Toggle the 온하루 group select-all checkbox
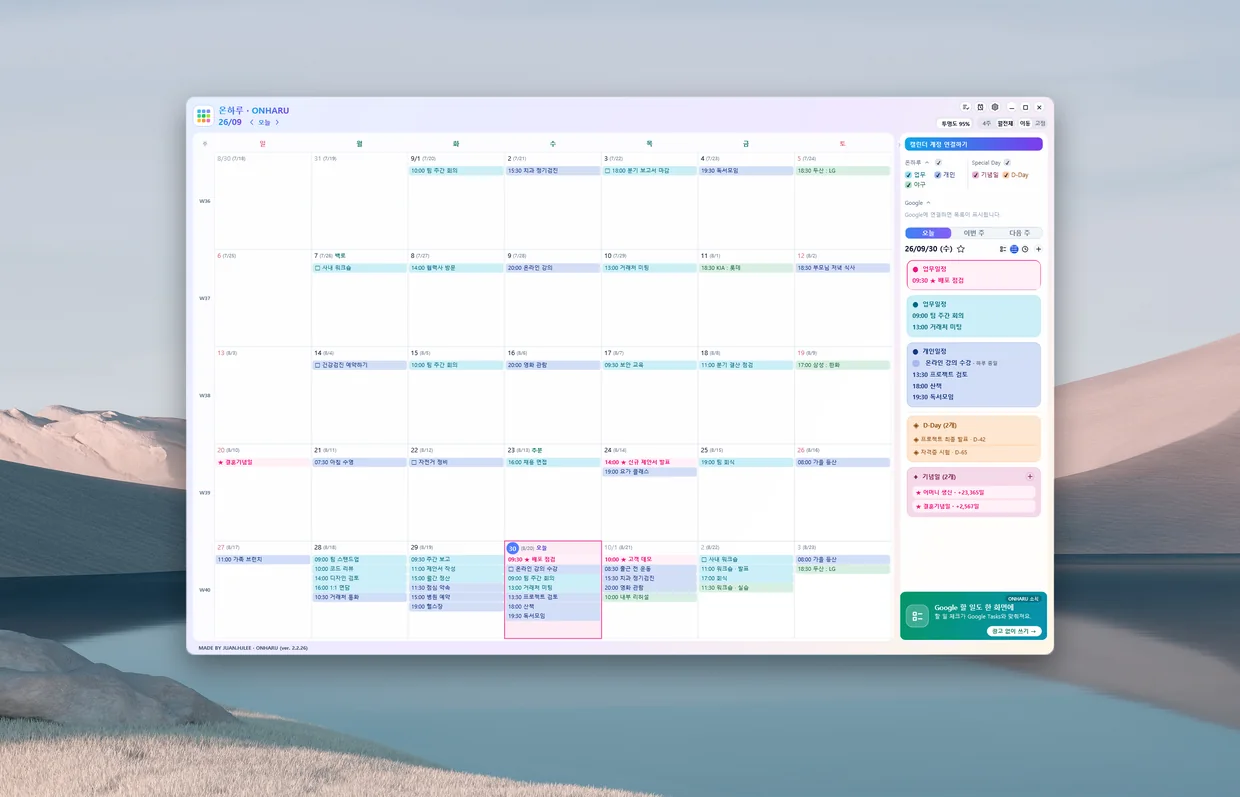 pyautogui.click(x=938, y=162)
